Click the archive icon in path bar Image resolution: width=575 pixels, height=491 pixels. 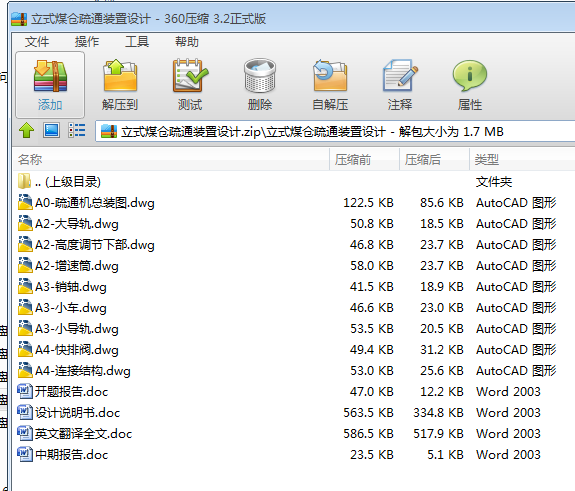click(x=109, y=132)
